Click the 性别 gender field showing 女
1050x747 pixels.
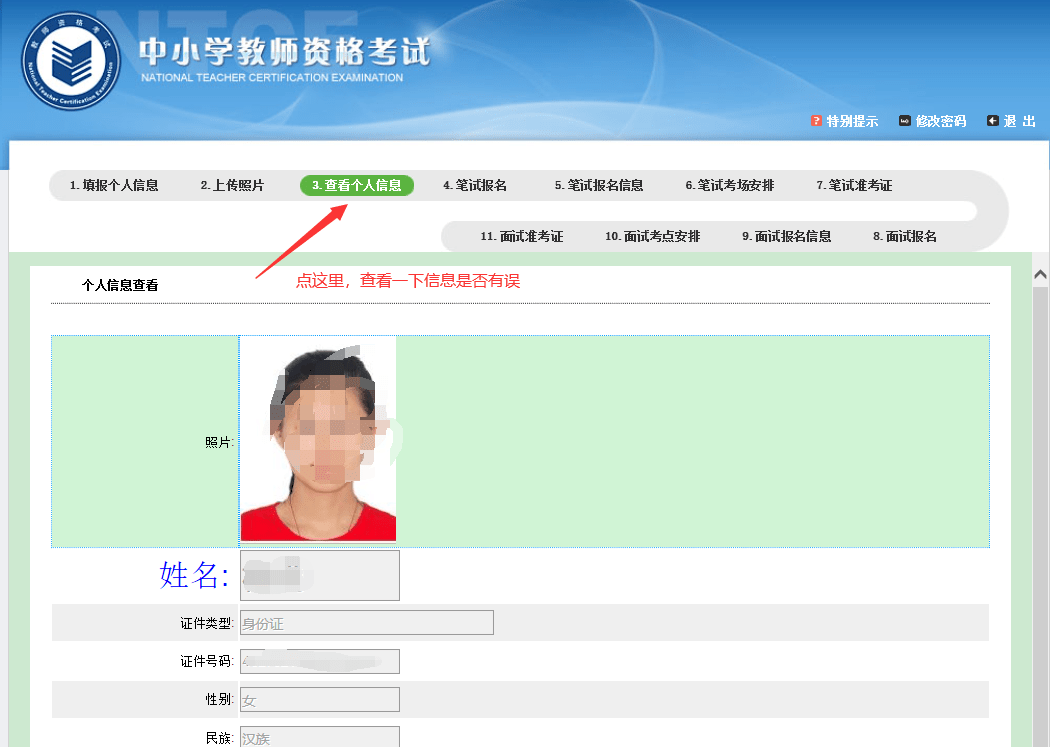pyautogui.click(x=318, y=699)
